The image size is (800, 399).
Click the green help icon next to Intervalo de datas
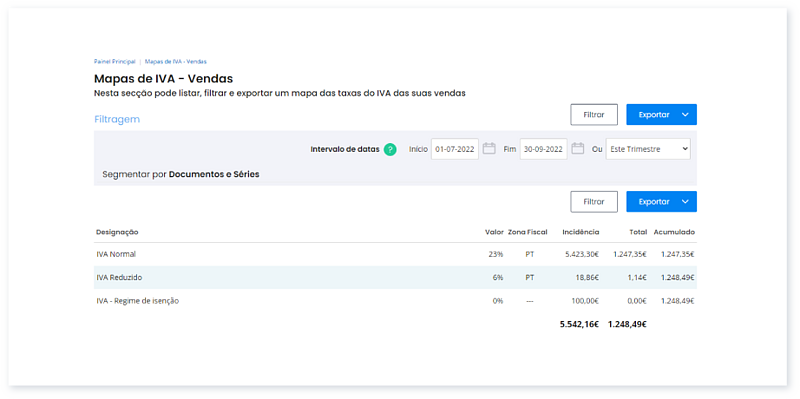coord(390,149)
